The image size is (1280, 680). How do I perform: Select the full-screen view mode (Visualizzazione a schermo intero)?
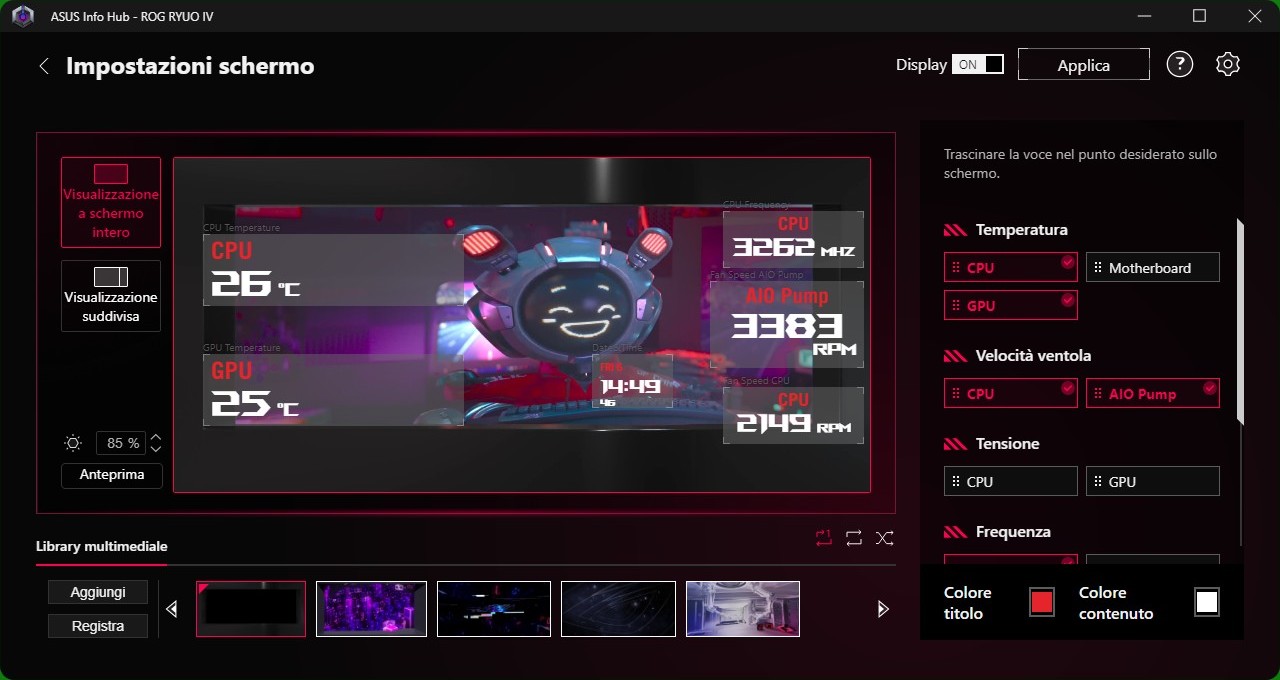click(x=111, y=202)
